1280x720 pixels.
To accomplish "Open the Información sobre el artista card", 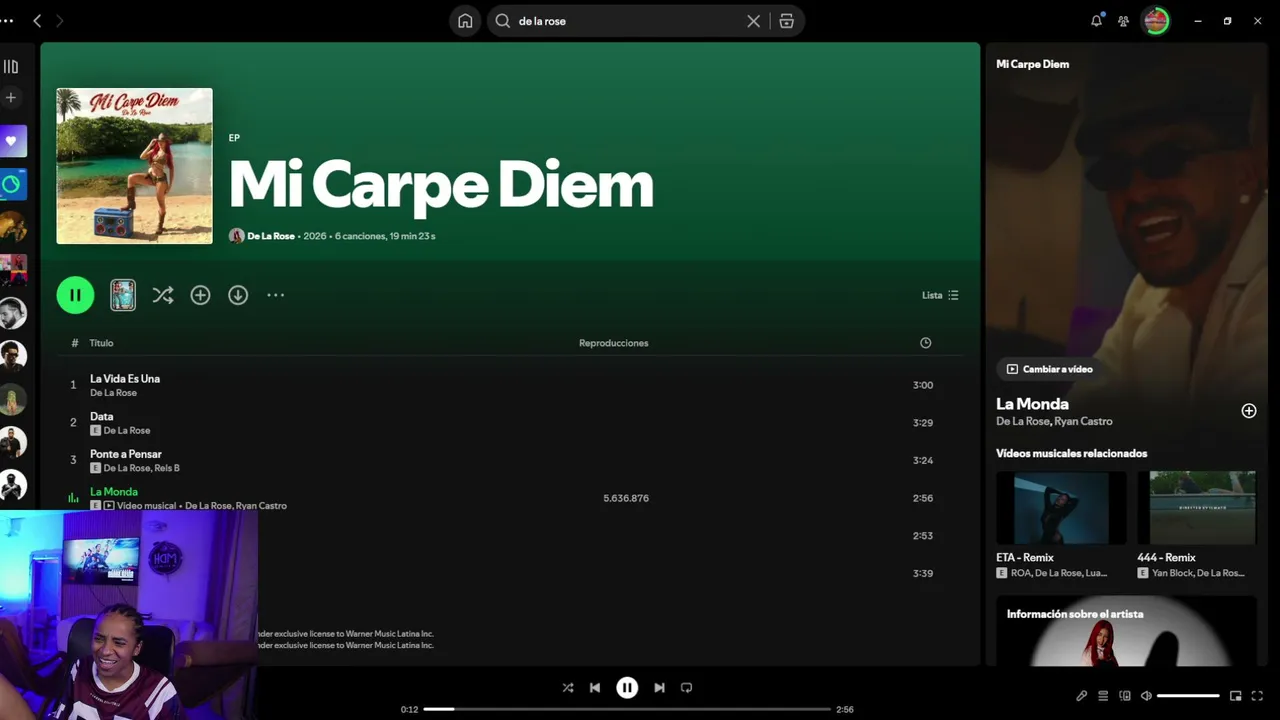I will tap(1126, 631).
